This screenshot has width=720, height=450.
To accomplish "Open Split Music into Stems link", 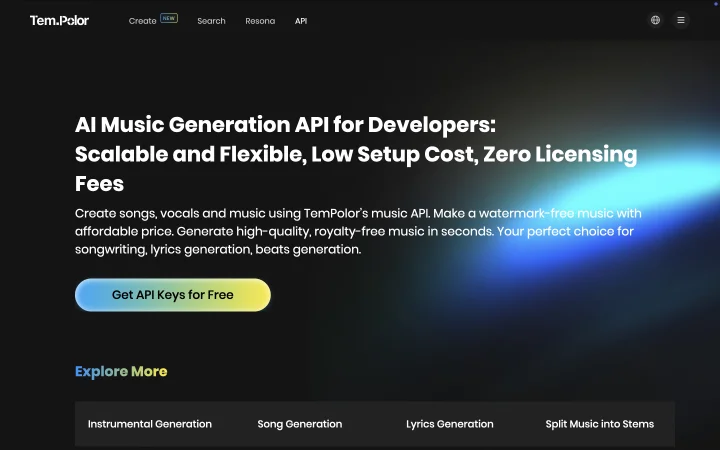I will [x=600, y=424].
